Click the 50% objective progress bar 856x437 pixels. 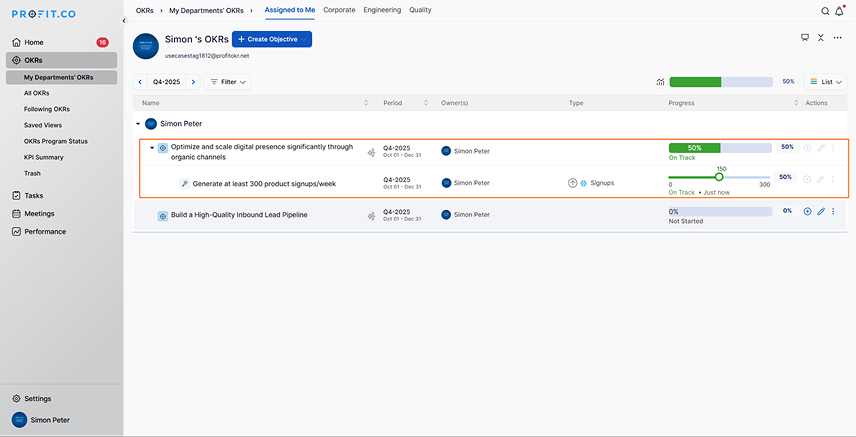[720, 148]
